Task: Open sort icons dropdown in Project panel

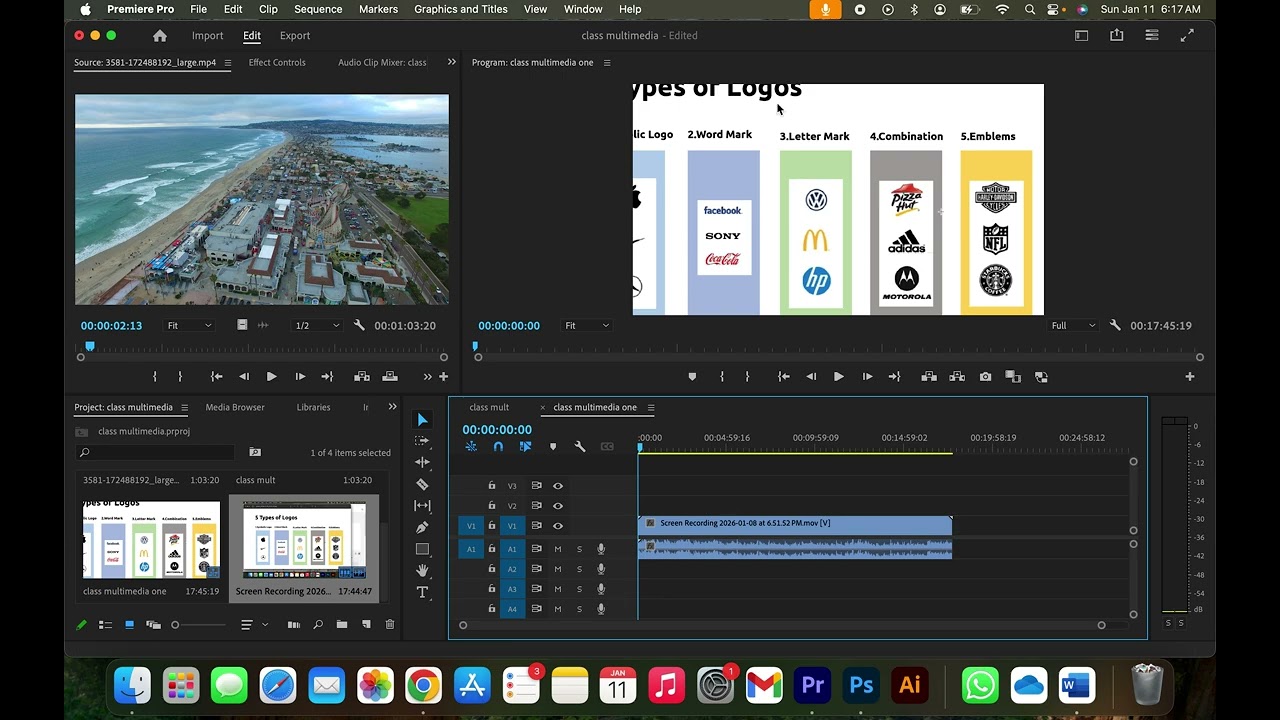Action: [252, 625]
